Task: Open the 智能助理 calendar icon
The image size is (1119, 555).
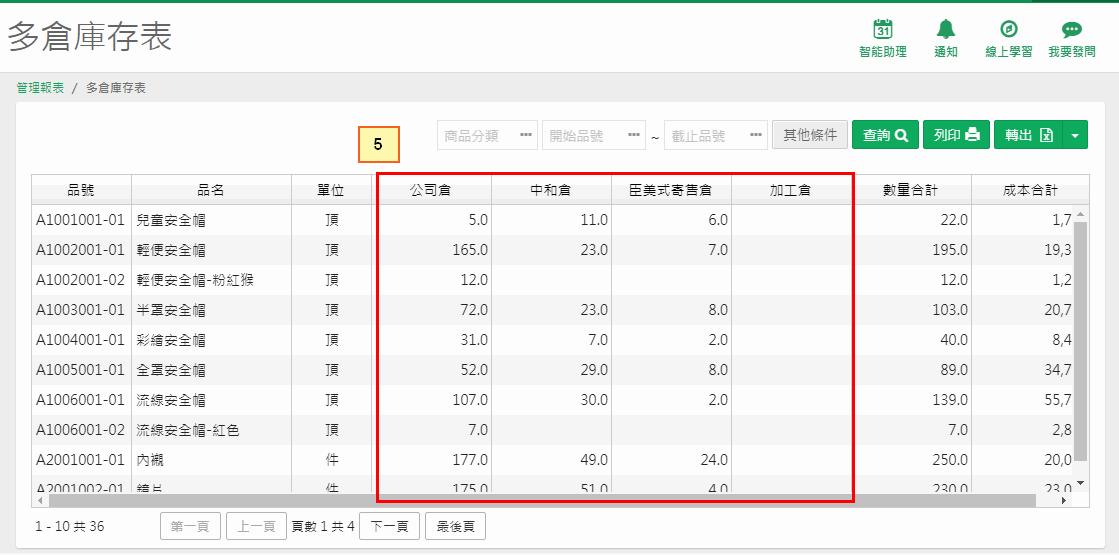Action: 883,29
